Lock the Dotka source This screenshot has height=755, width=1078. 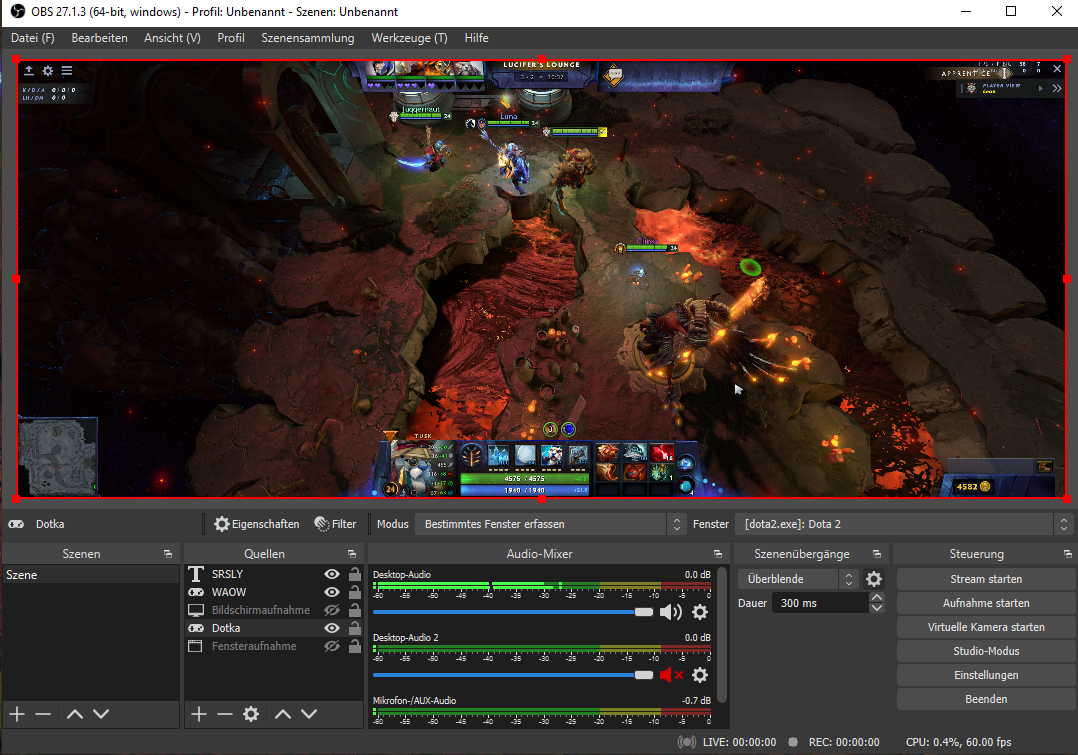(355, 628)
